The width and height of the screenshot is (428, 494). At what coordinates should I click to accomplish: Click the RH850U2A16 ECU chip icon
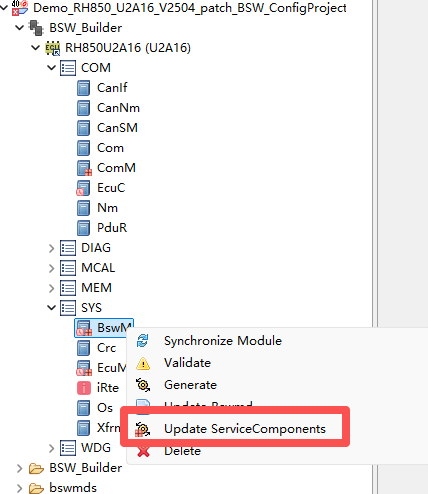pos(52,48)
